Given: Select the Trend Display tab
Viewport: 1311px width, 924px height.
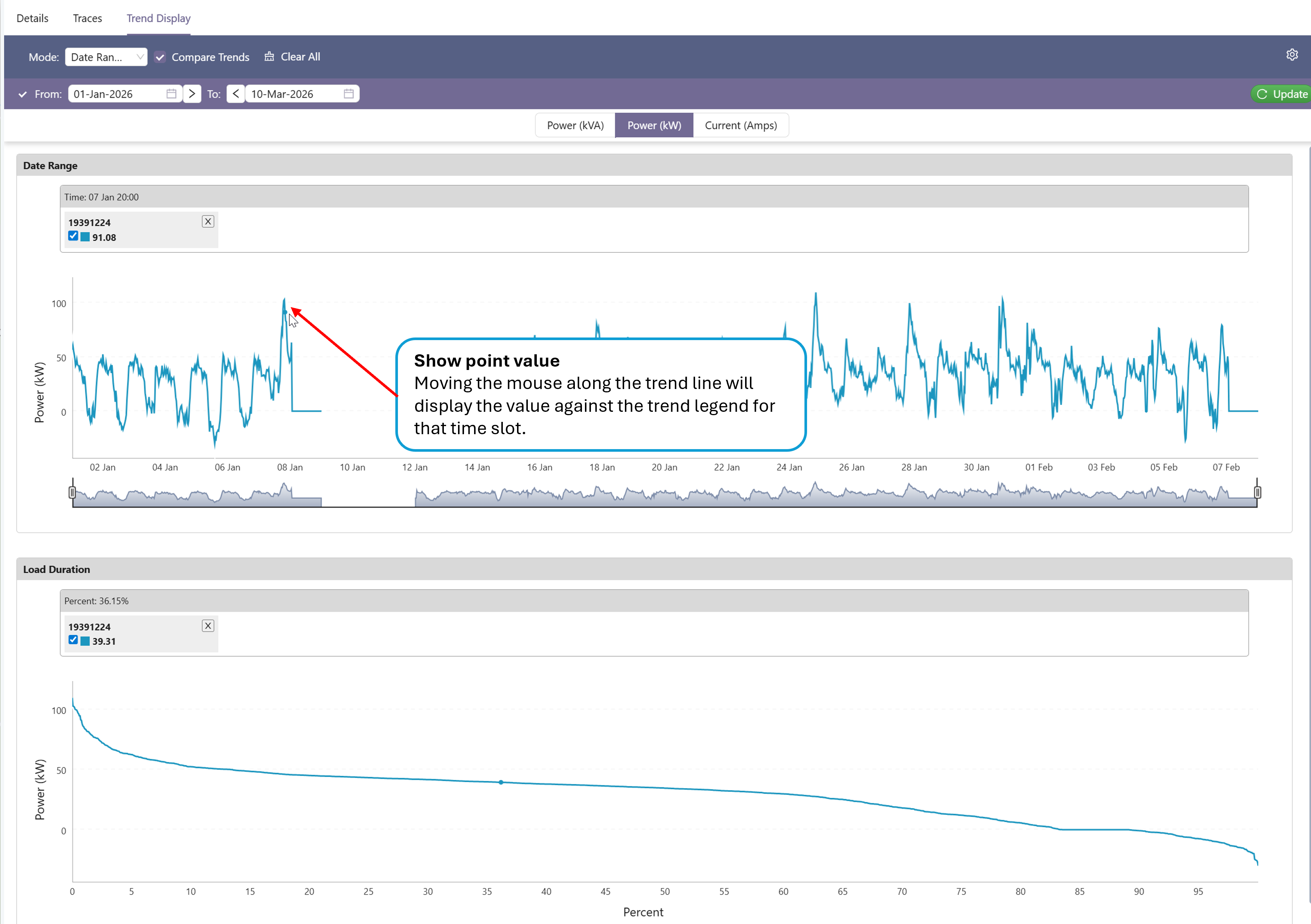Looking at the screenshot, I should [x=159, y=18].
